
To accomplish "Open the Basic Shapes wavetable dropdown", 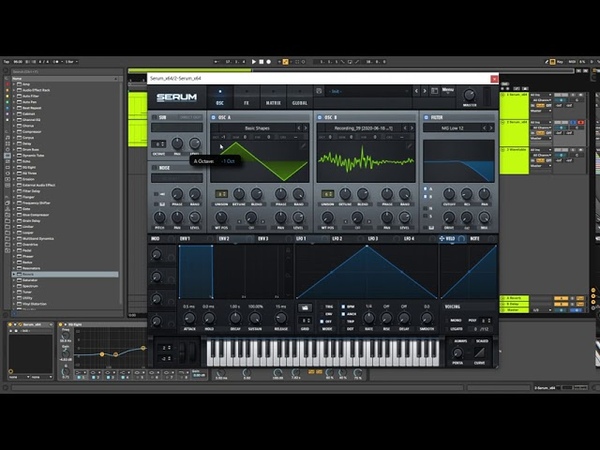I will point(255,128).
